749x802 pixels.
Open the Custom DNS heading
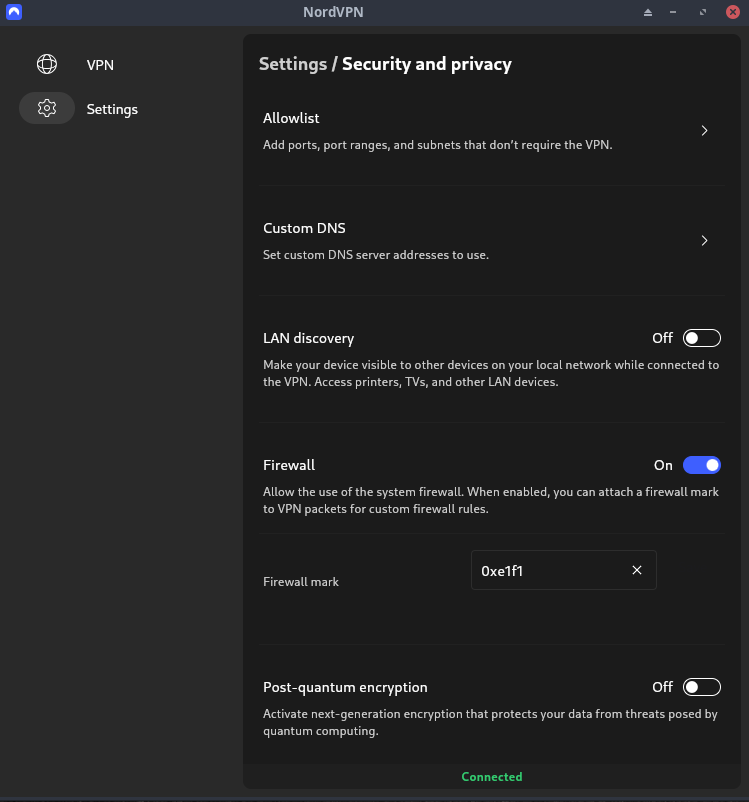(x=304, y=228)
